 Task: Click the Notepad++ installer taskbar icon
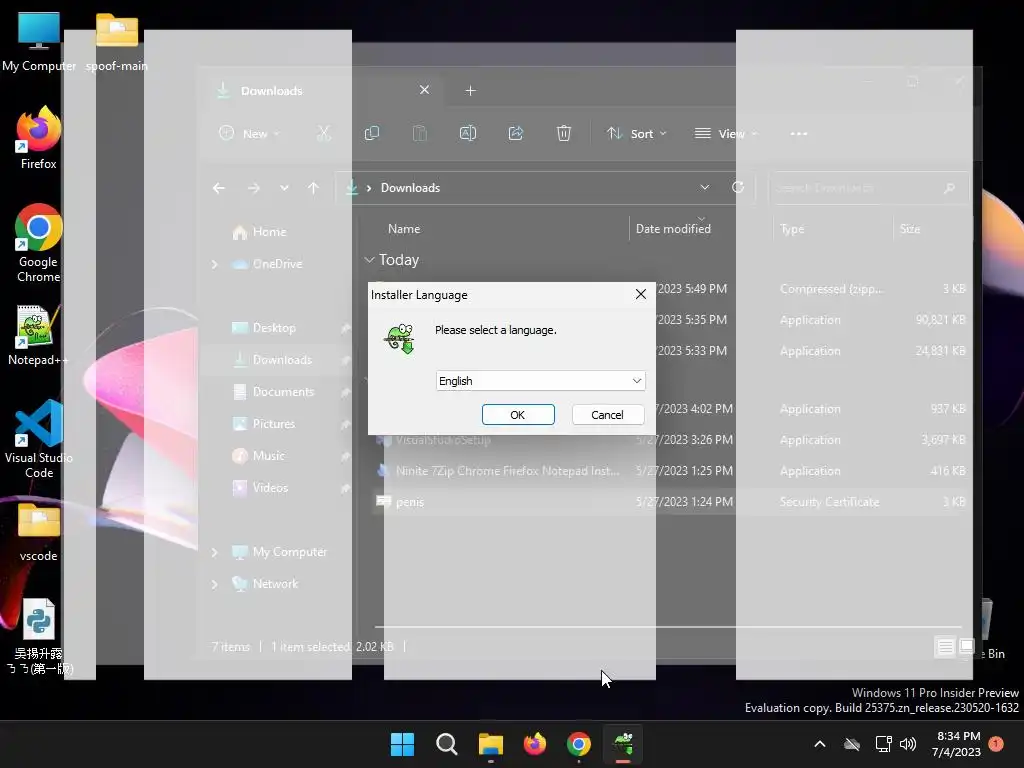623,744
